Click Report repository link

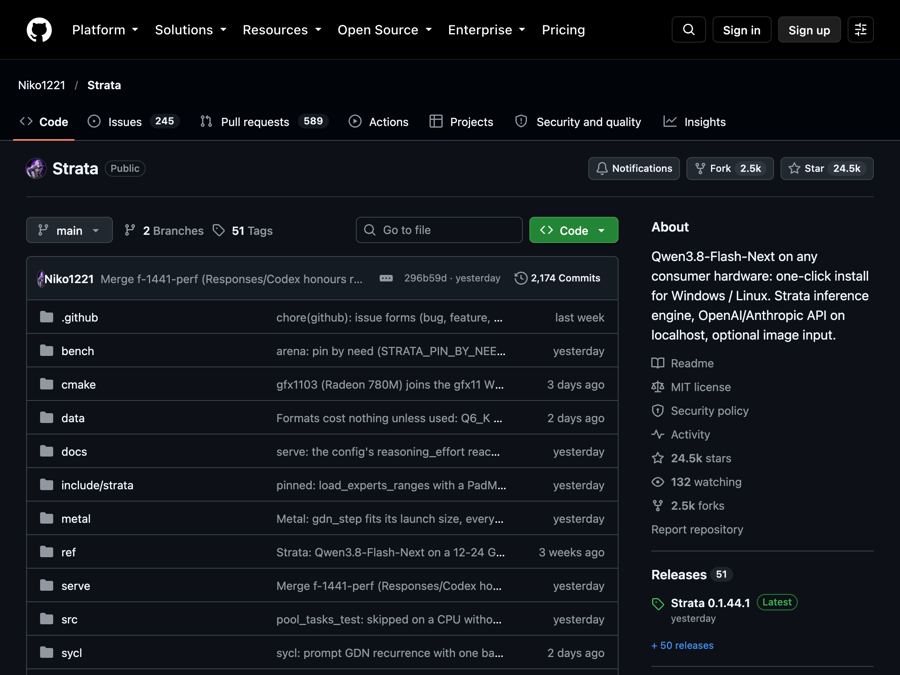(697, 529)
